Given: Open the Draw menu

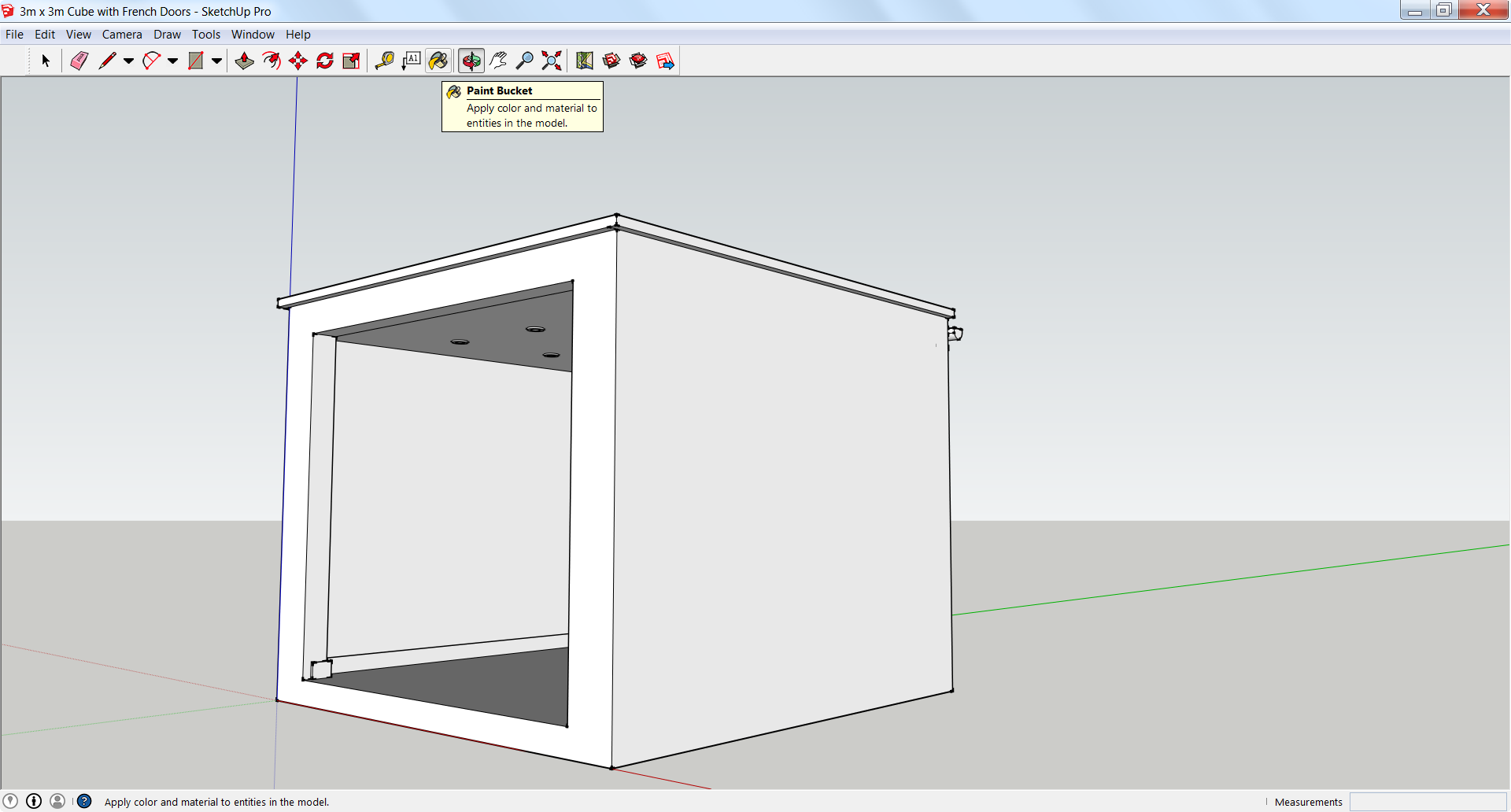Looking at the screenshot, I should 167,35.
